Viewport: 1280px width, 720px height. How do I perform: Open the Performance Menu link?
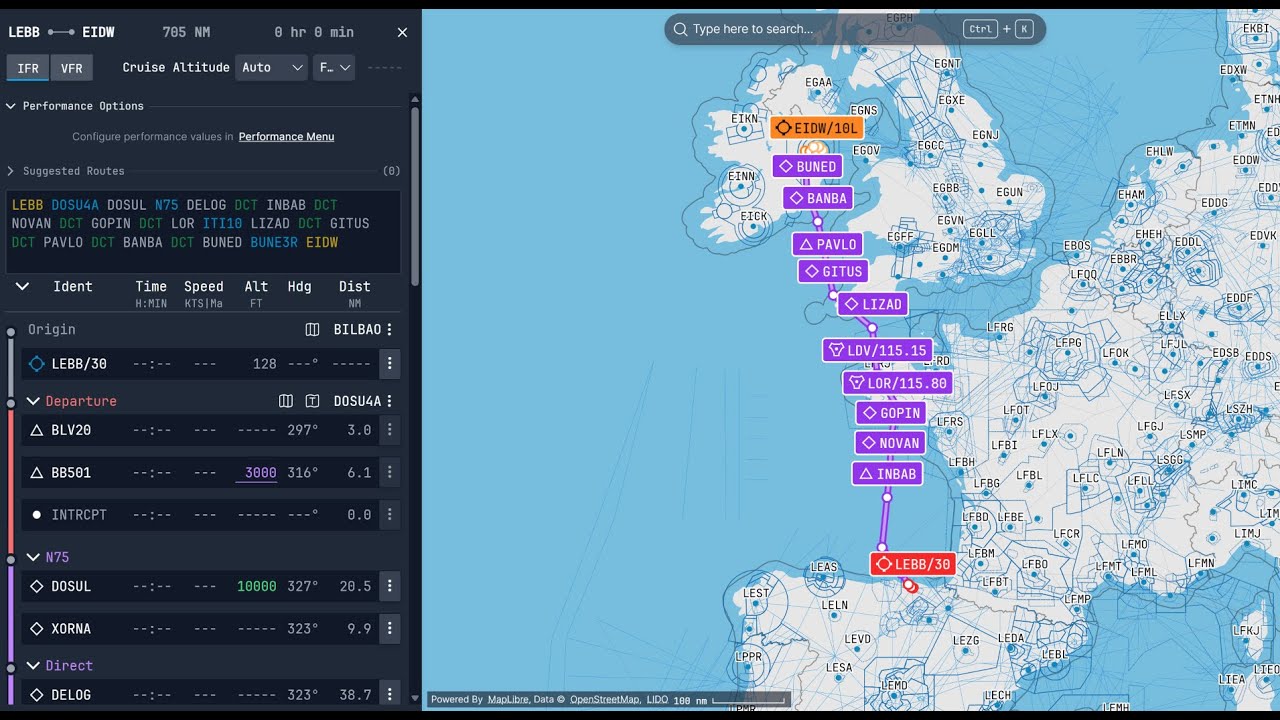pyautogui.click(x=286, y=137)
